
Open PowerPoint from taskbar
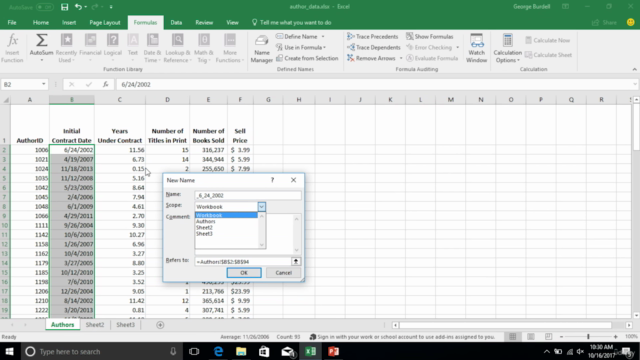click(x=333, y=351)
